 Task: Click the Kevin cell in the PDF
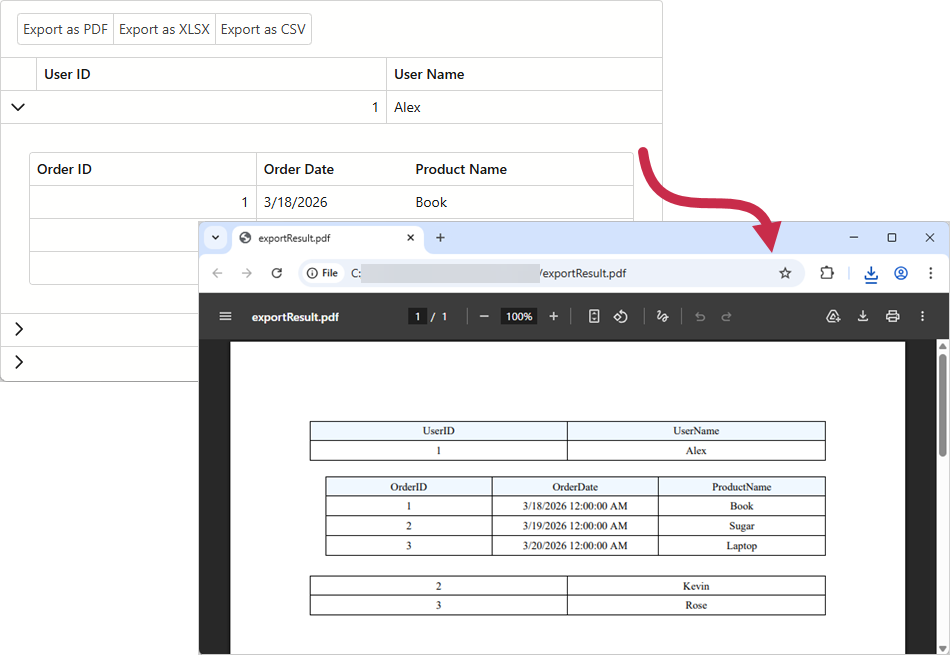696,586
